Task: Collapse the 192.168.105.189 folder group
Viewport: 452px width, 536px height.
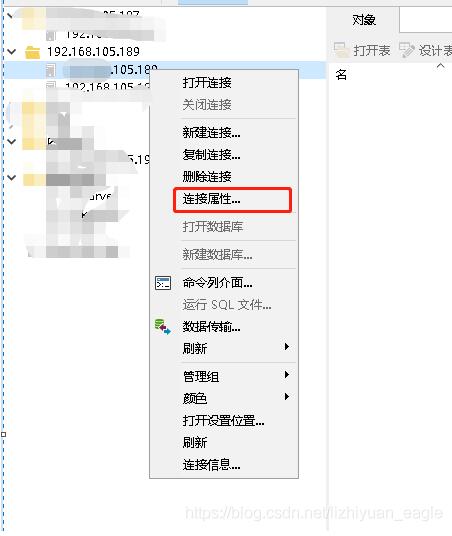Action: 12,52
